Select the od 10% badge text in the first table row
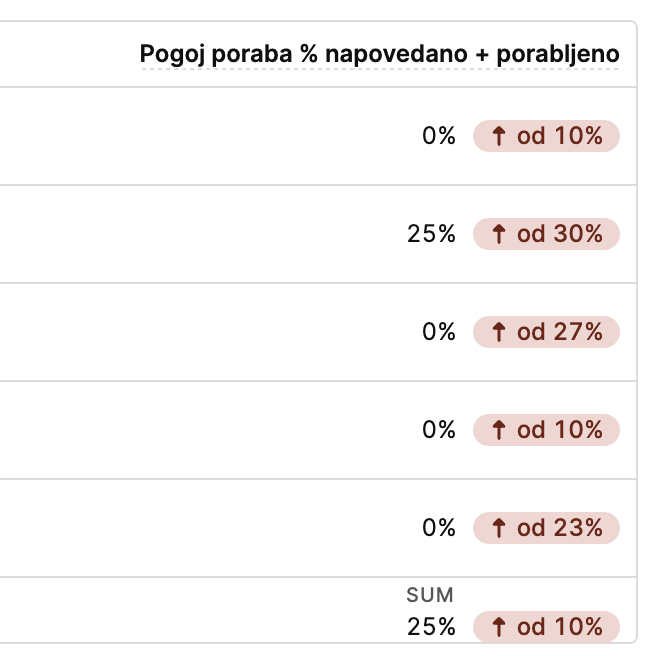This screenshot has height=656, width=658. click(x=560, y=136)
